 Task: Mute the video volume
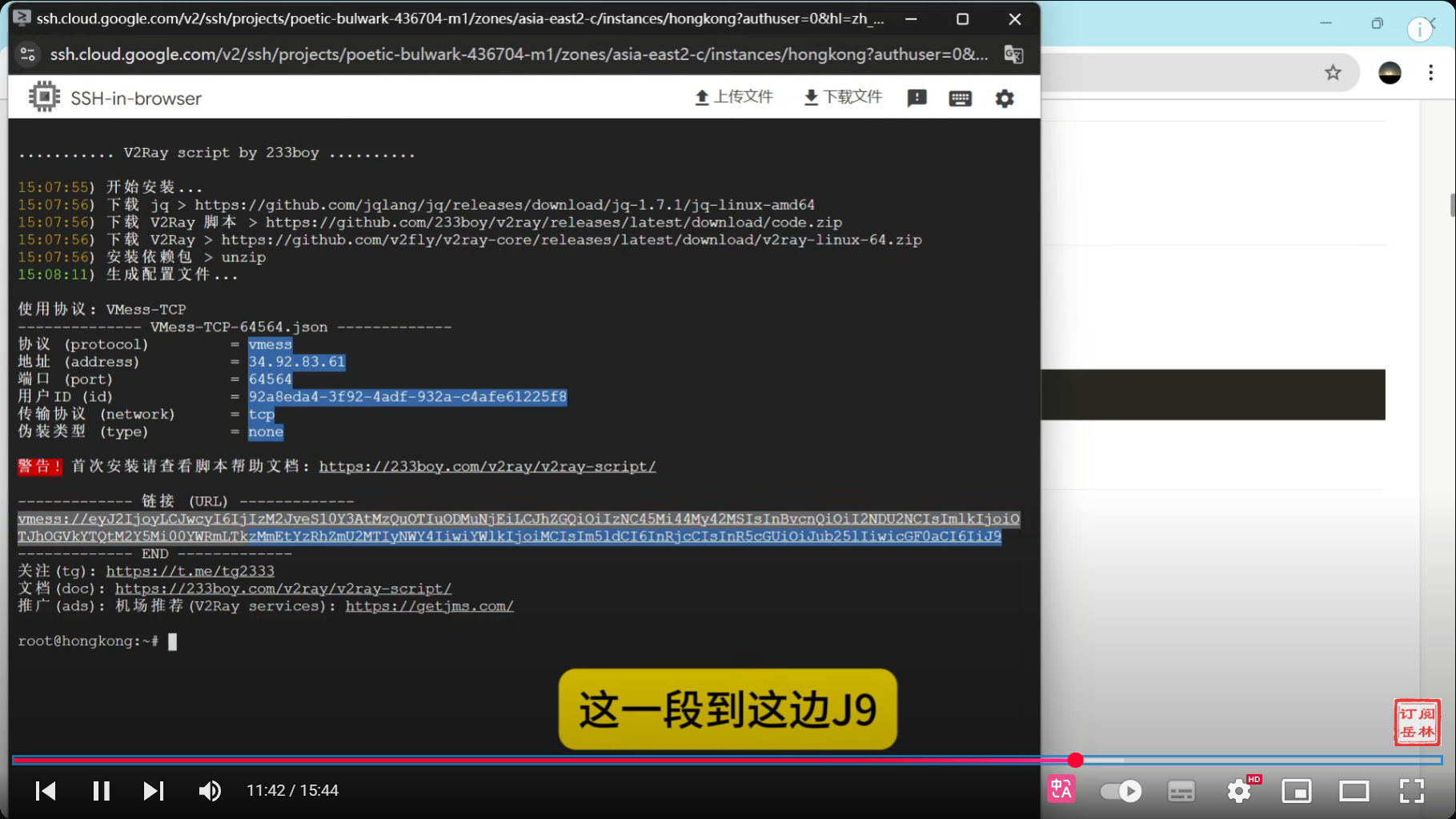click(210, 791)
